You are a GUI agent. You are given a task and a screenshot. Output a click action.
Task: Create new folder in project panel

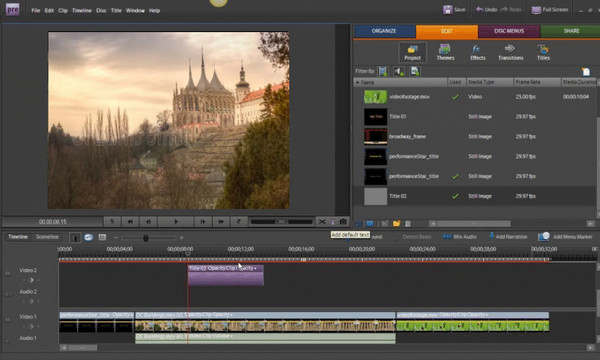[396, 223]
